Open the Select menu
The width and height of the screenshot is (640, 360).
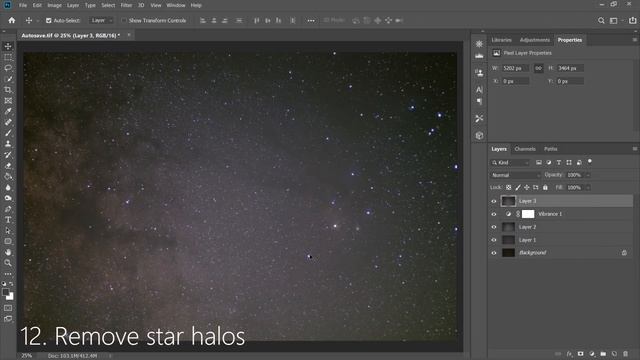click(x=108, y=5)
